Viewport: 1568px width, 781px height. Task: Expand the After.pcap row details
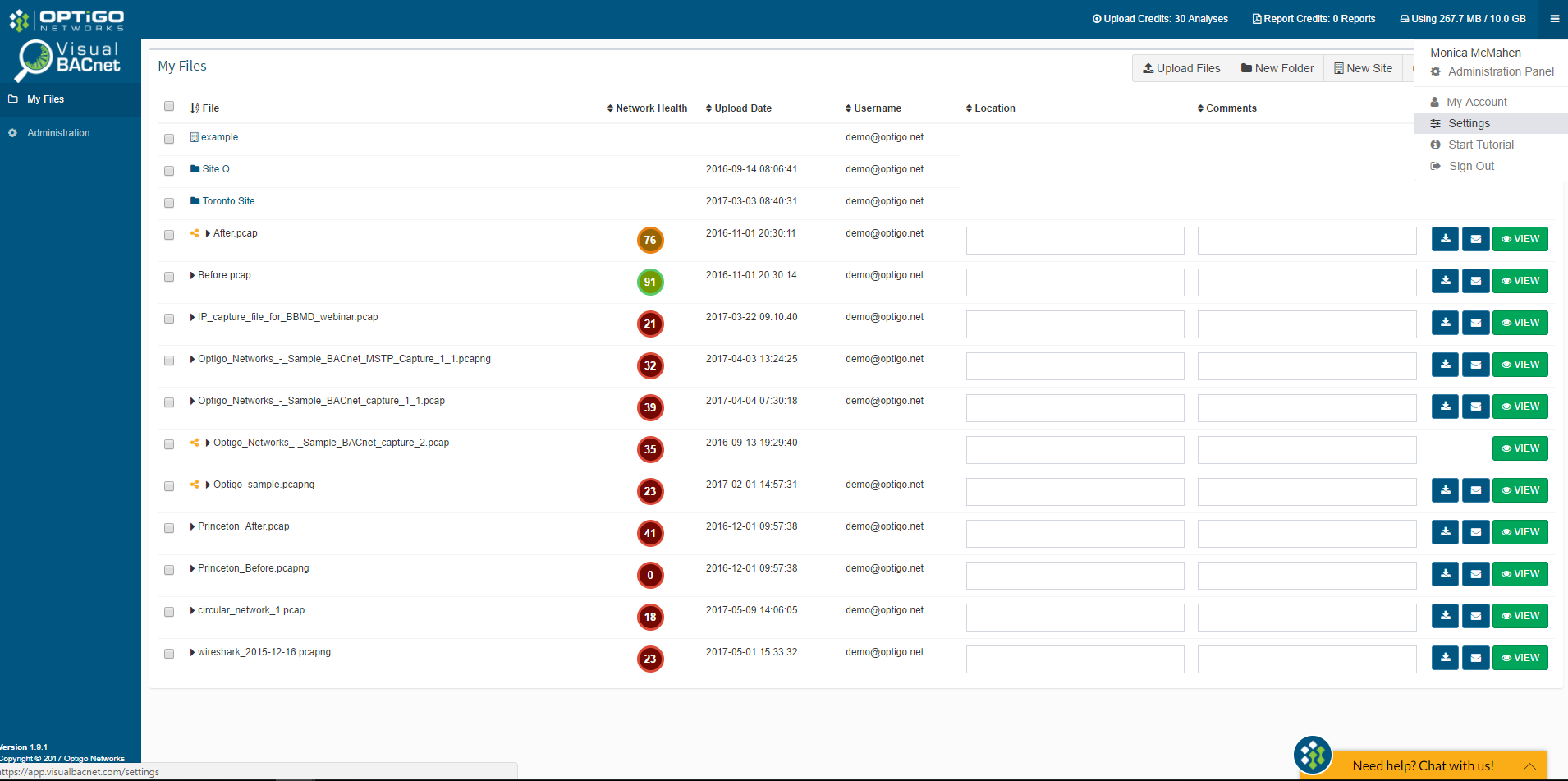coord(206,233)
